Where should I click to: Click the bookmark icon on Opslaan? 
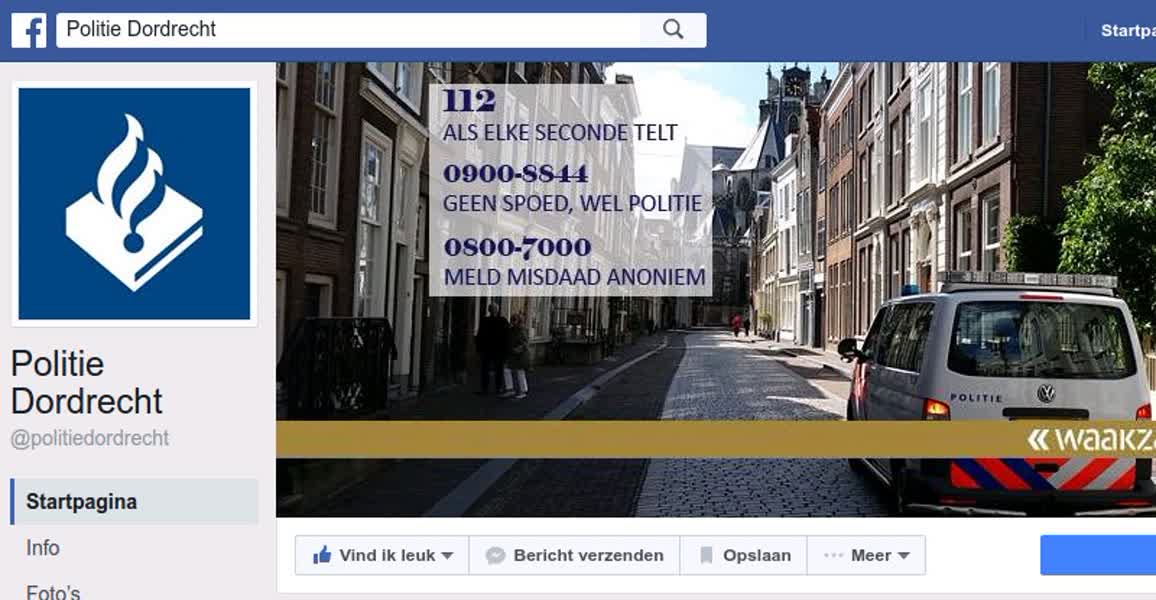tap(706, 556)
